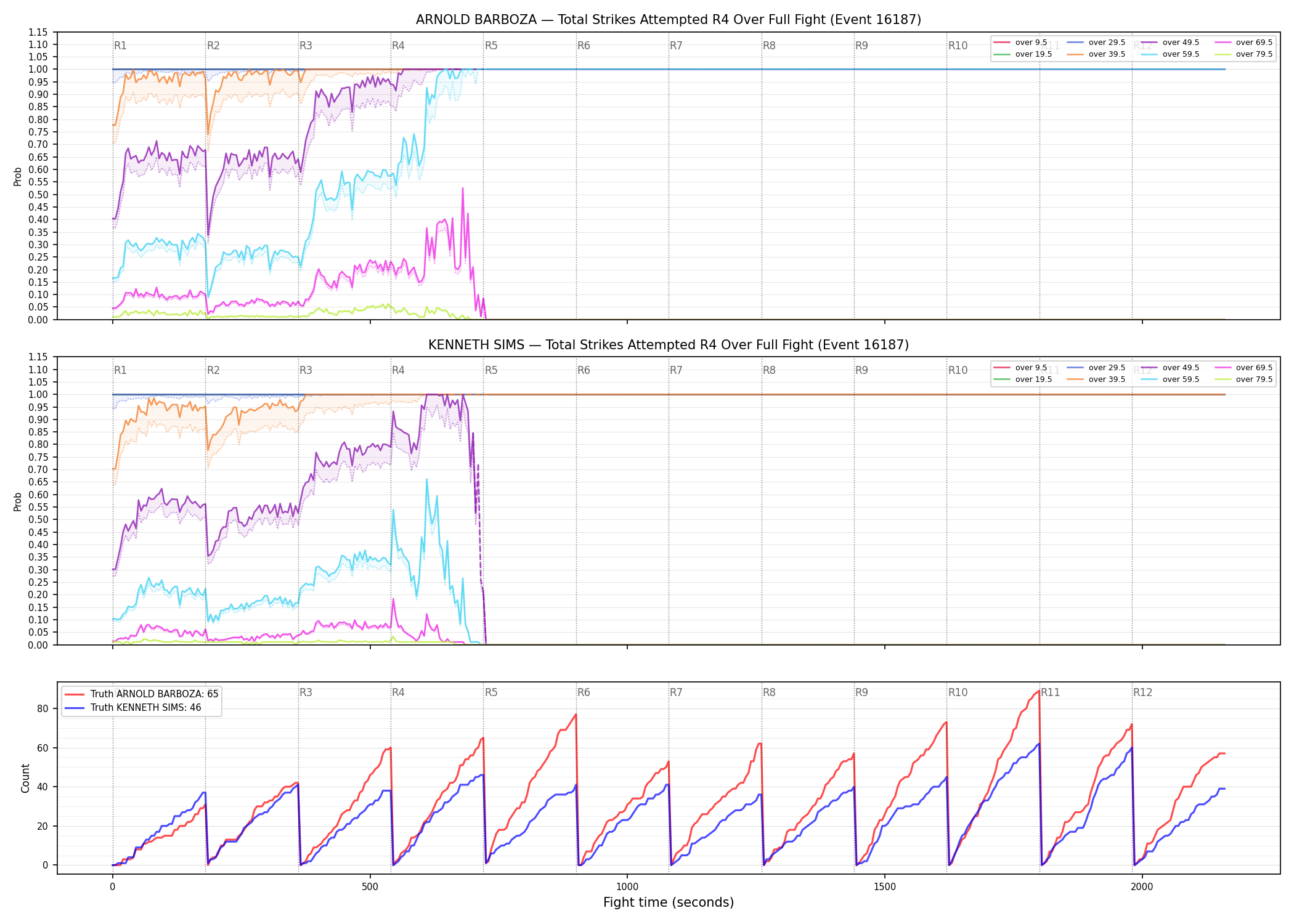The height and width of the screenshot is (924, 1294).
Task: Click 'Truth KENNETH SIMS: 46' legend entry
Action: click(133, 707)
